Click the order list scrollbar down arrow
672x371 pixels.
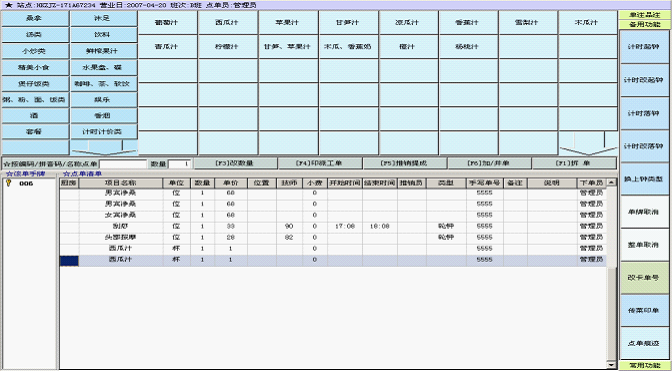[612, 365]
